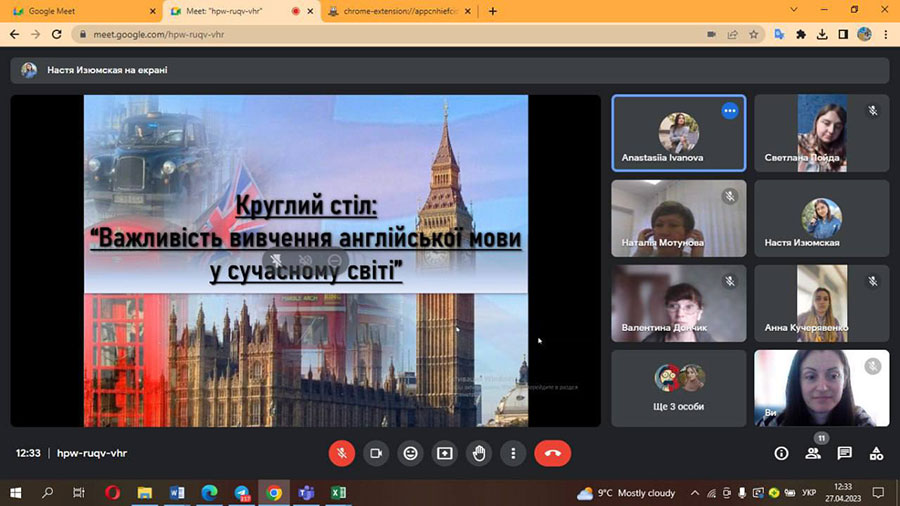Click the address bar with meet.google.com URL
The height and width of the screenshot is (506, 900).
[380, 33]
